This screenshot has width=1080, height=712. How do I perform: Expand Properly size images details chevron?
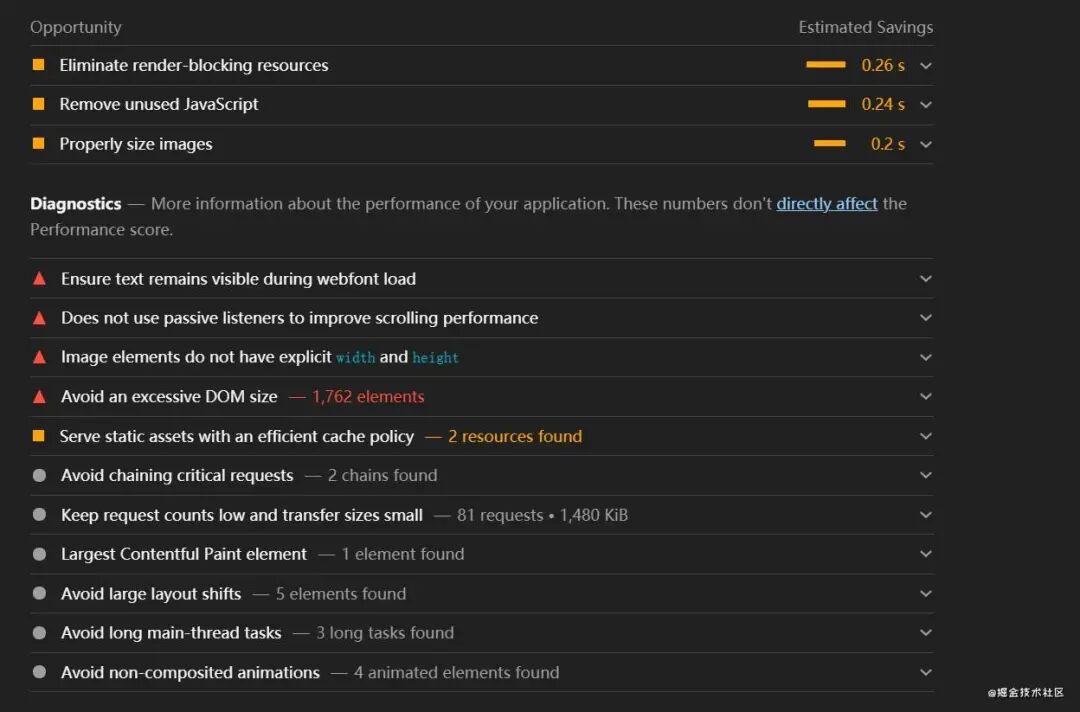(x=926, y=145)
